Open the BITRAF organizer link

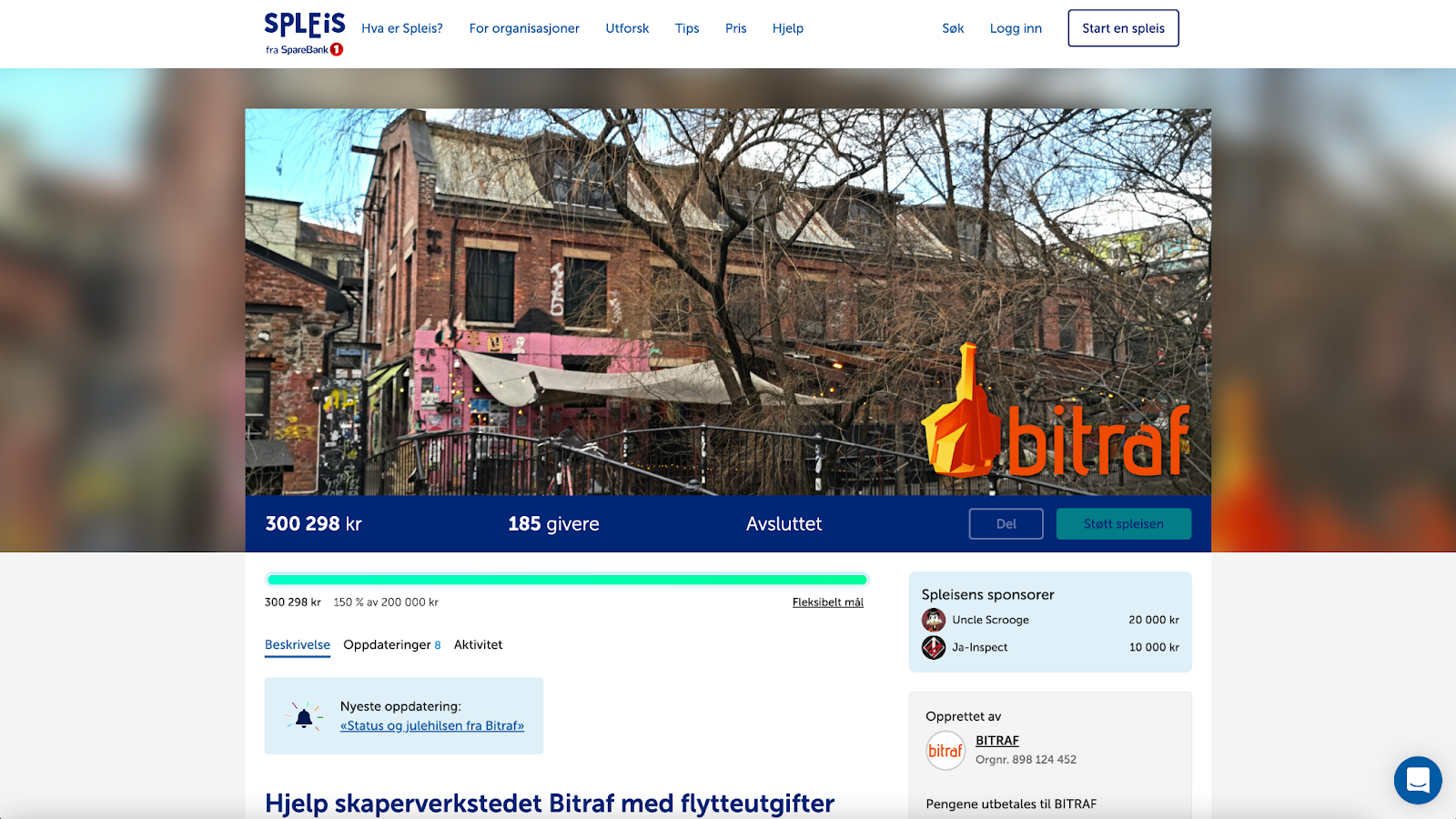click(x=997, y=741)
